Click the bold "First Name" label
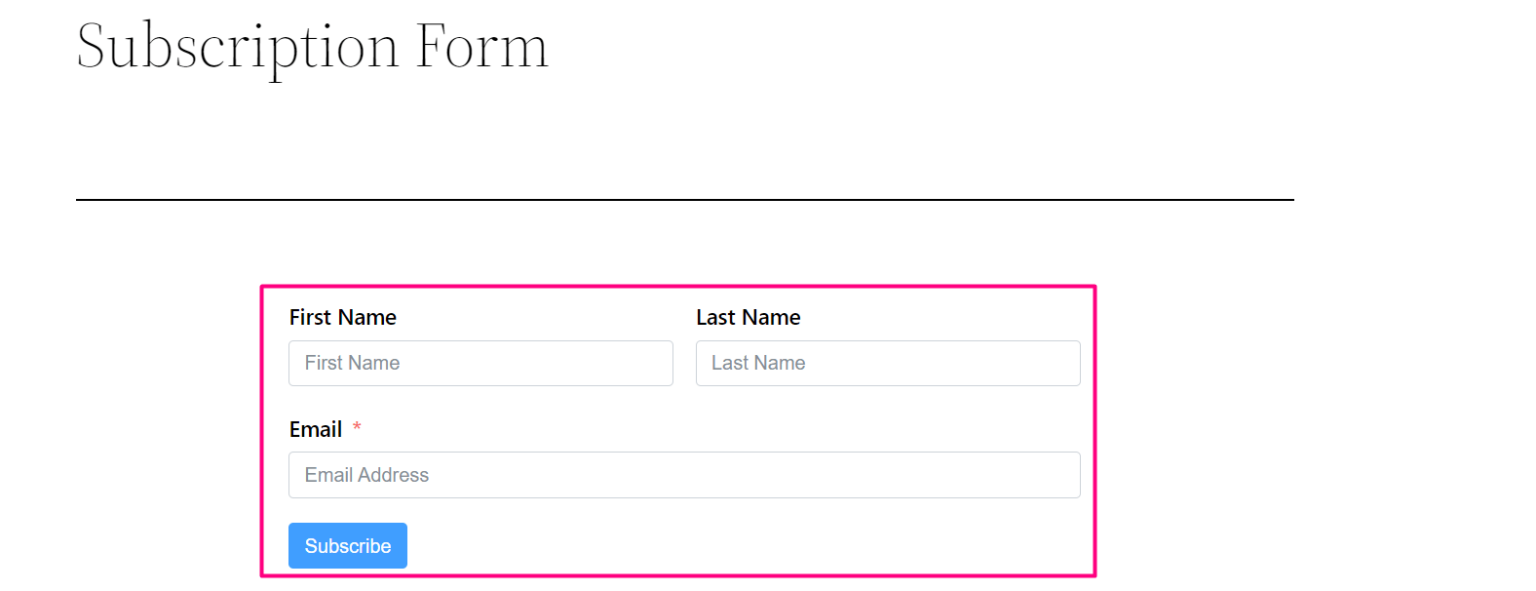1536x591 pixels. (x=342, y=318)
